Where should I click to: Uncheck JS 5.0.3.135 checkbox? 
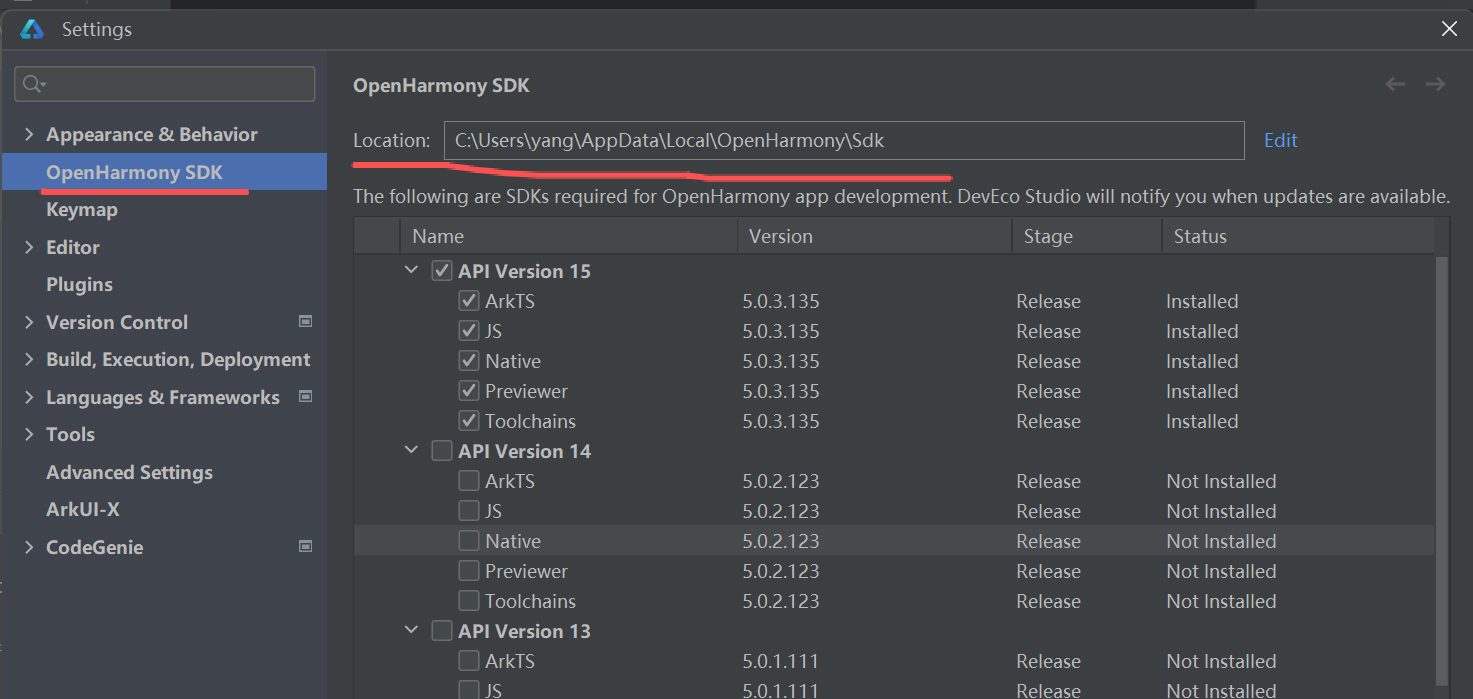coord(468,331)
